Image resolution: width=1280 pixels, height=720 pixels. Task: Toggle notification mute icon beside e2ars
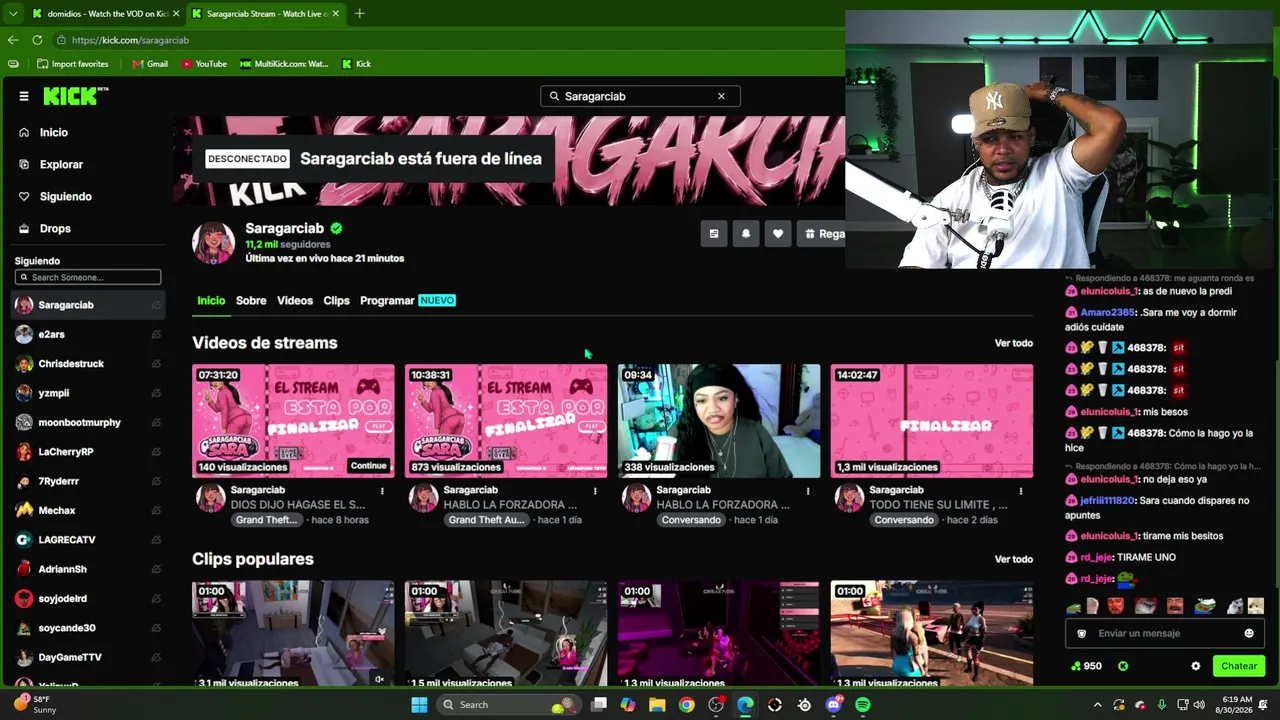point(156,334)
